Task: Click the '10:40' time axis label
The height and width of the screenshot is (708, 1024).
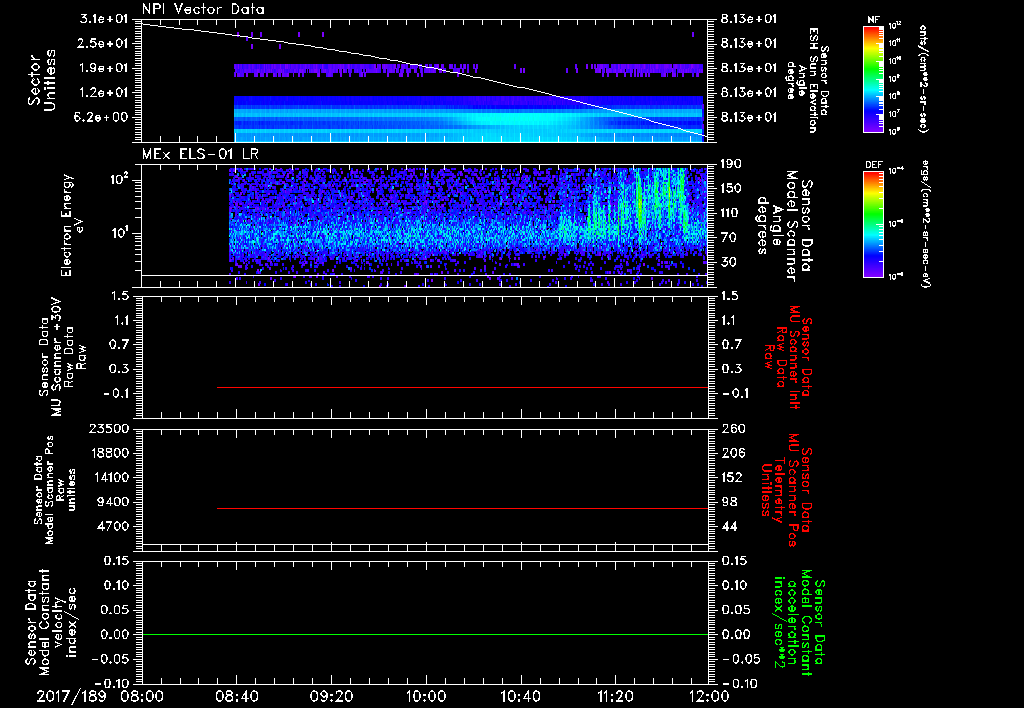Action: tap(521, 696)
